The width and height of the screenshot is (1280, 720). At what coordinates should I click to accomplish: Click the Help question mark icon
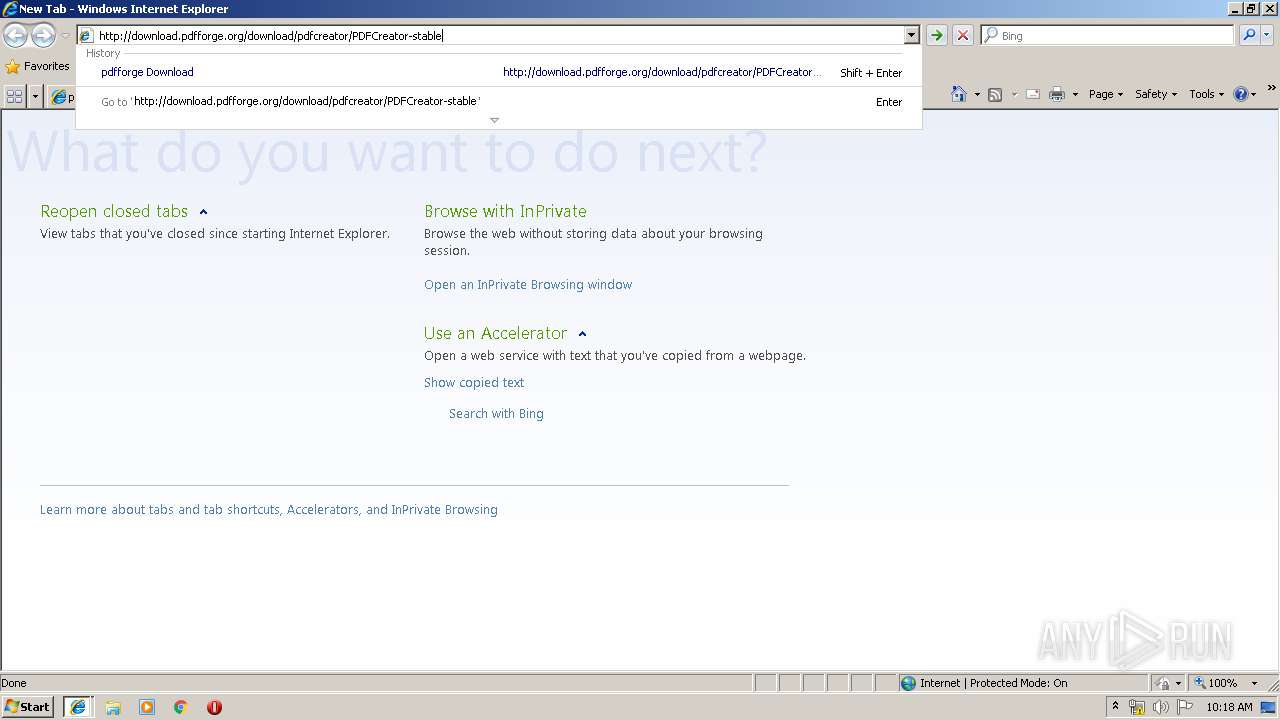point(1240,94)
